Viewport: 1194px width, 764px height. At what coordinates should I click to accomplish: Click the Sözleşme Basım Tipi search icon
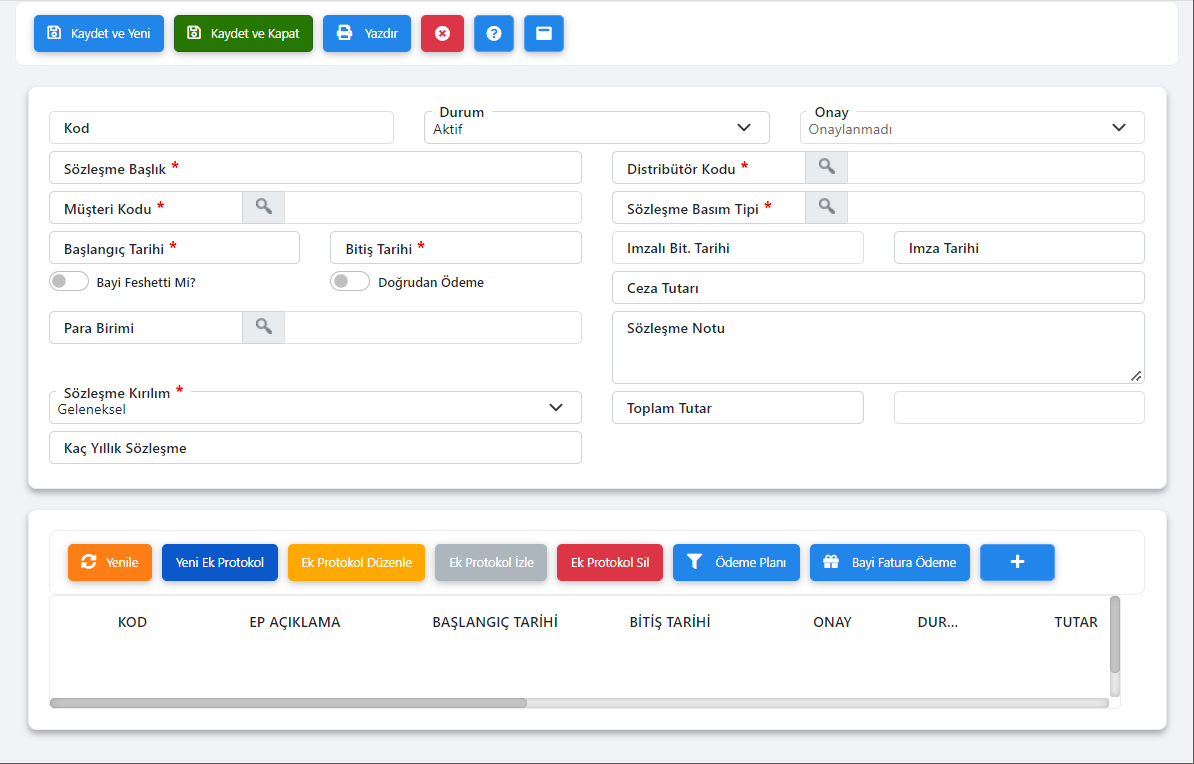[x=826, y=207]
